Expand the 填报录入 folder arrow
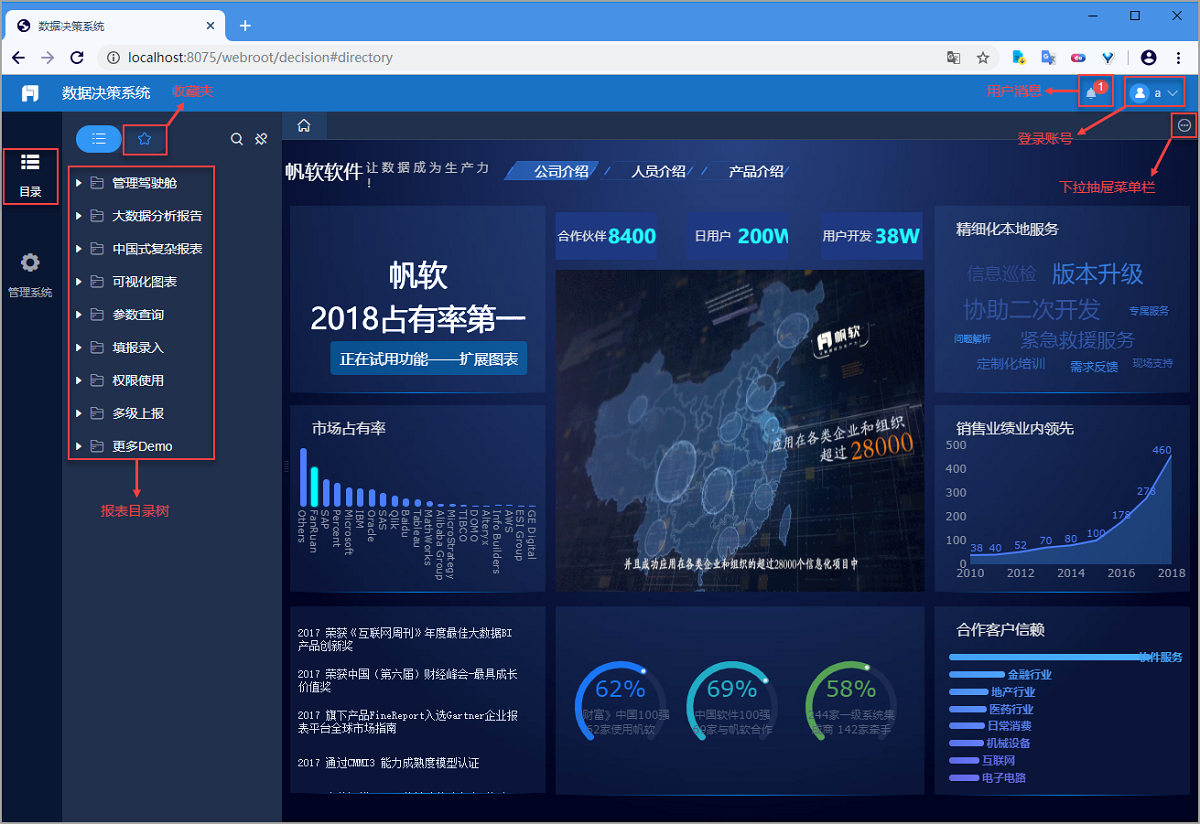 click(x=79, y=348)
